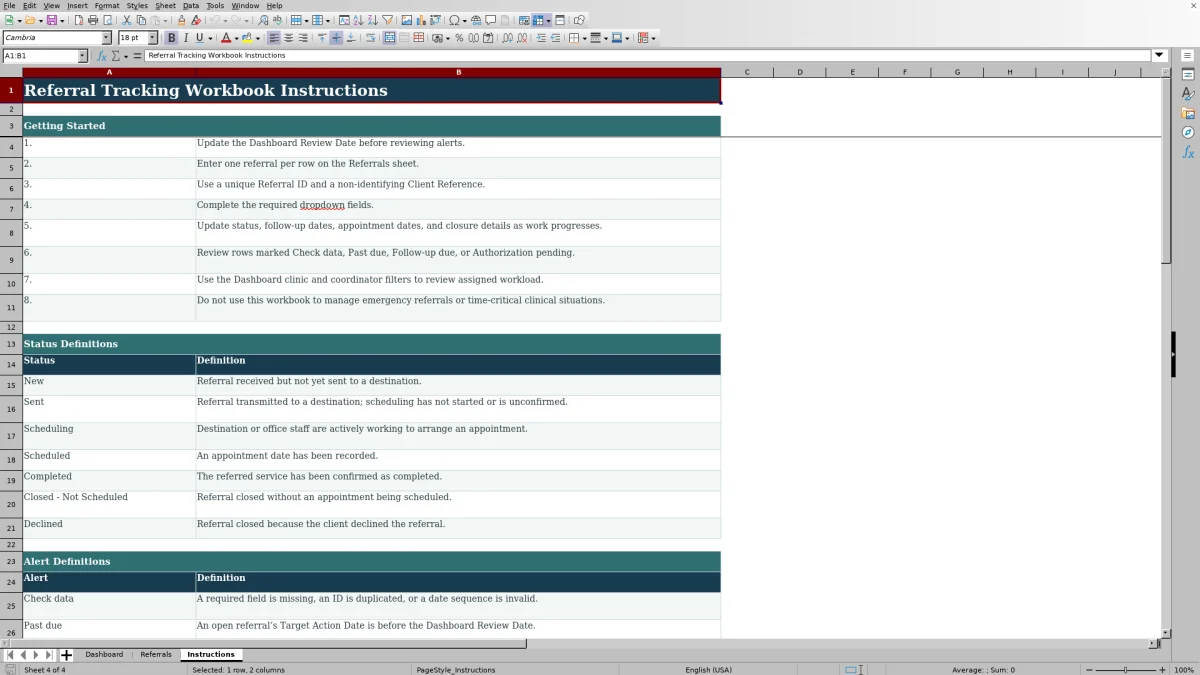Open sidebar Gallery panel icon
Screen dimensions: 1200x675
point(1188,113)
